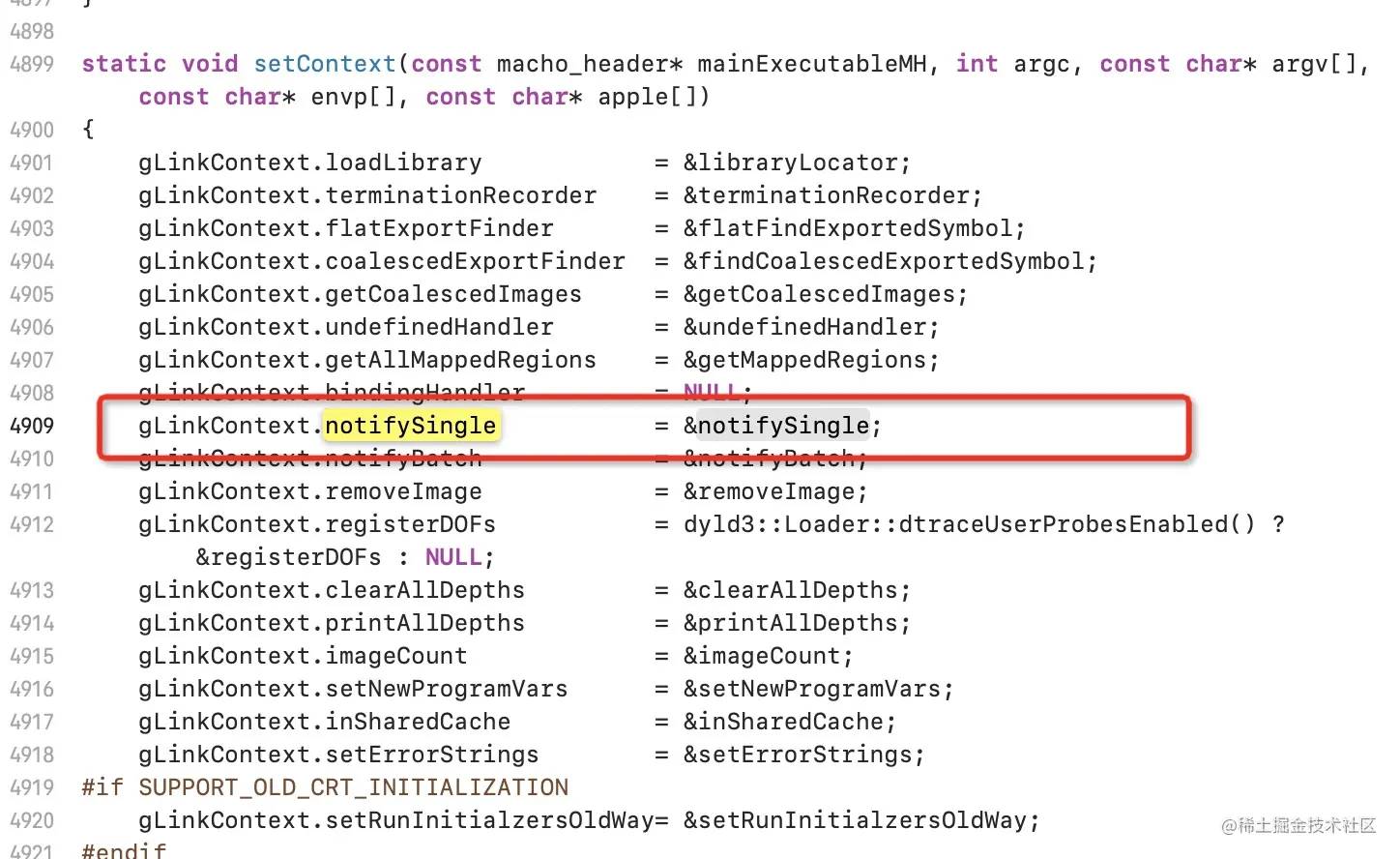Click gLinkContext.setRunInitialzersOldWay member

tap(396, 820)
